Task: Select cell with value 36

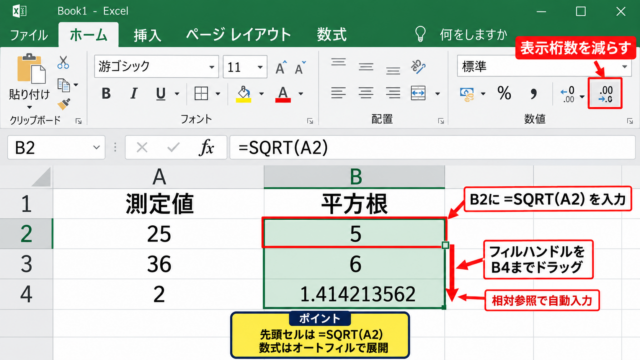Action: pyautogui.click(x=159, y=264)
